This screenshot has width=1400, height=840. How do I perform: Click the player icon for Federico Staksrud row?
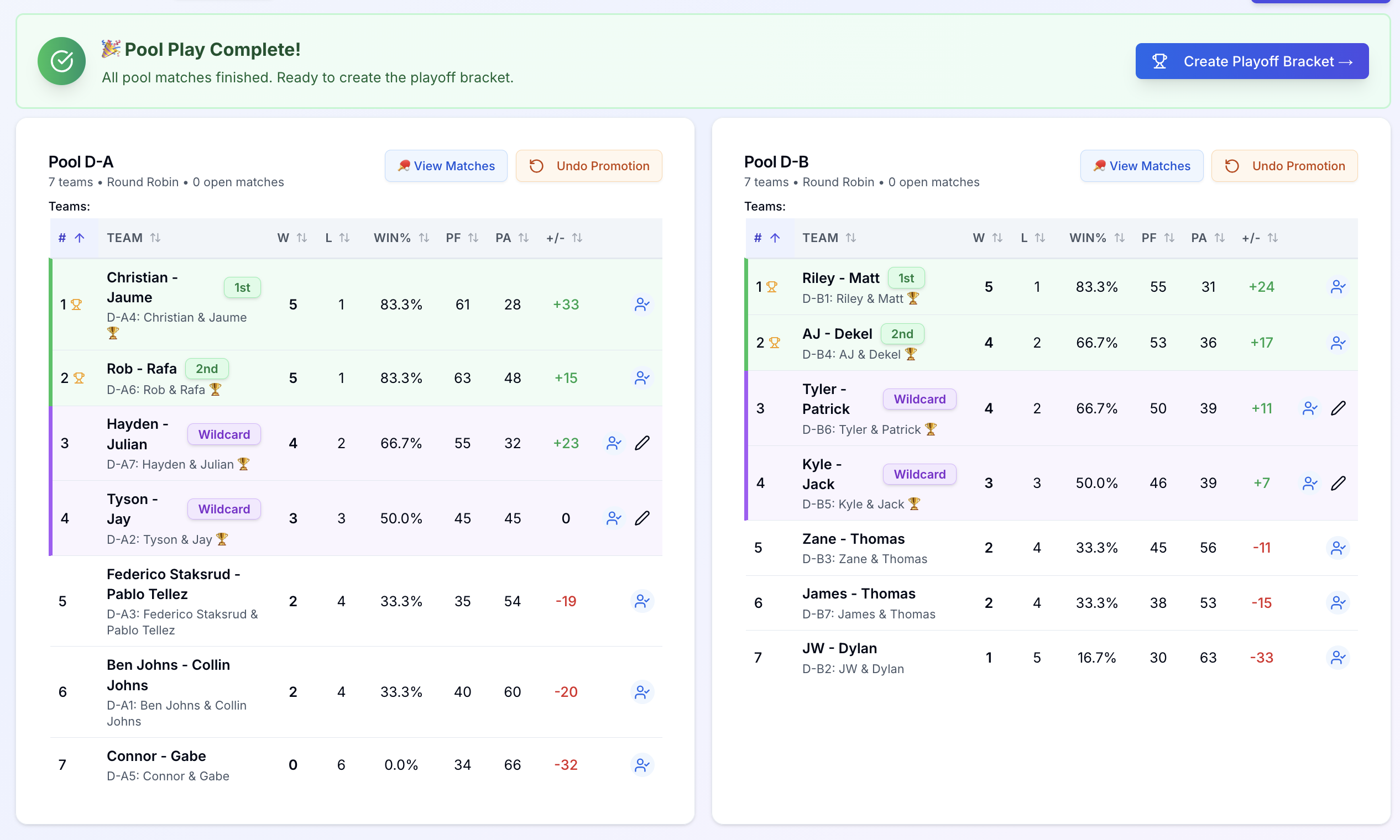pos(641,601)
